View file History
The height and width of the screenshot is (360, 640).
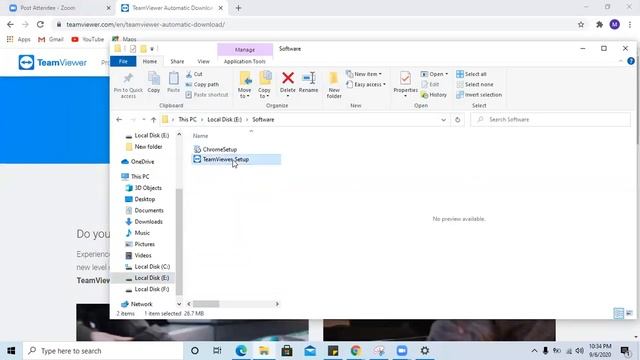tap(434, 94)
